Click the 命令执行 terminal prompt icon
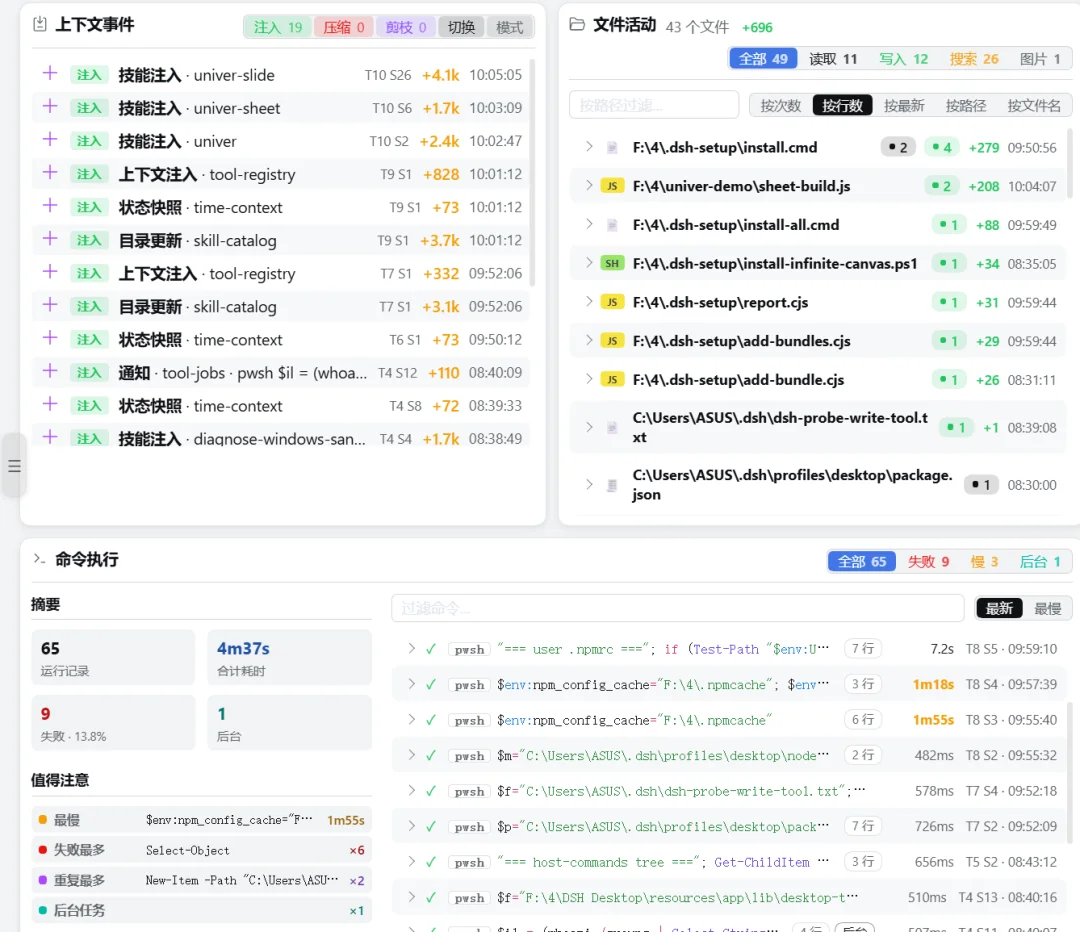The height and width of the screenshot is (932, 1080). click(x=39, y=559)
